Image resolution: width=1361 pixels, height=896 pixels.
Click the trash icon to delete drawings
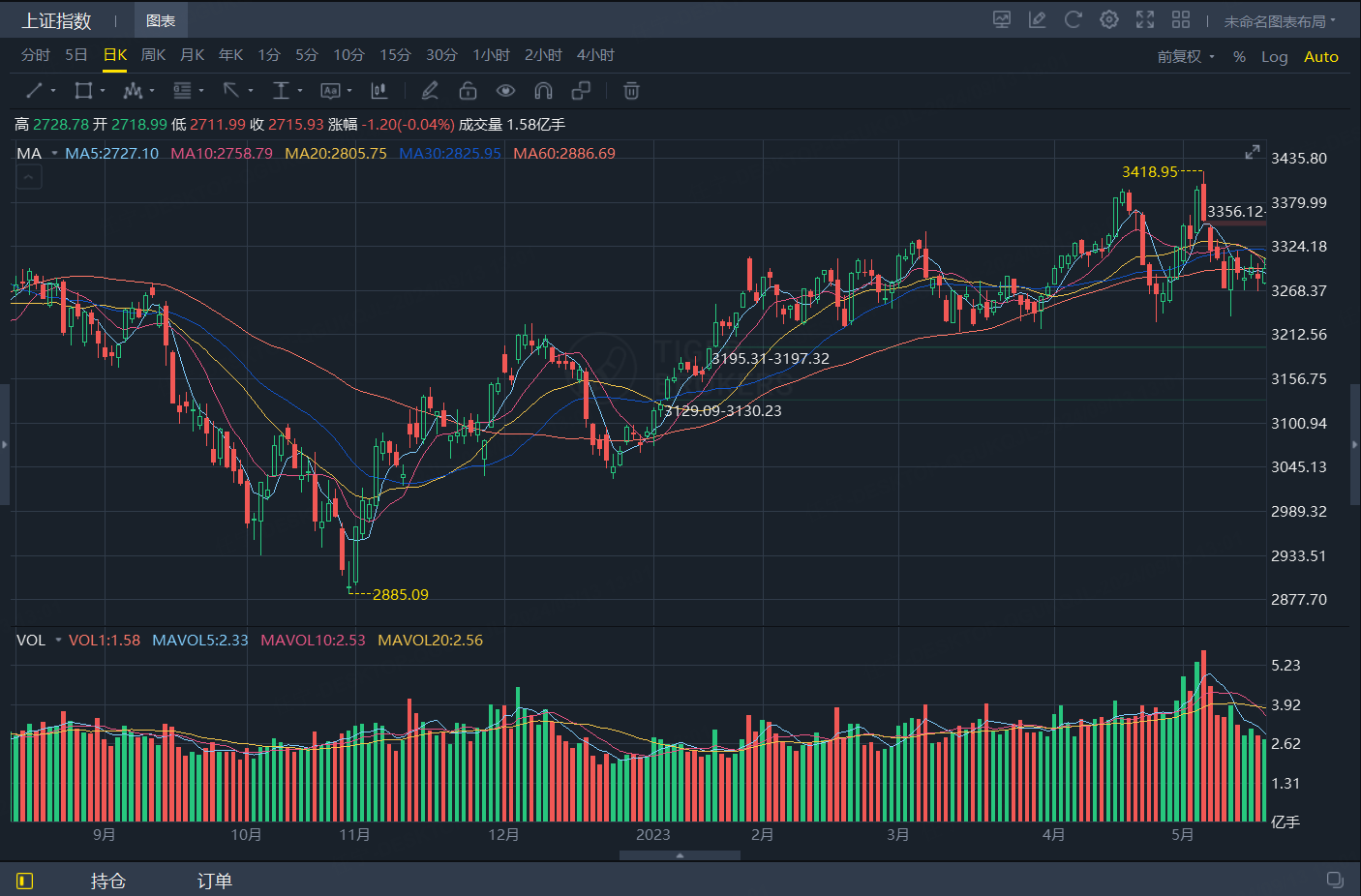point(631,91)
